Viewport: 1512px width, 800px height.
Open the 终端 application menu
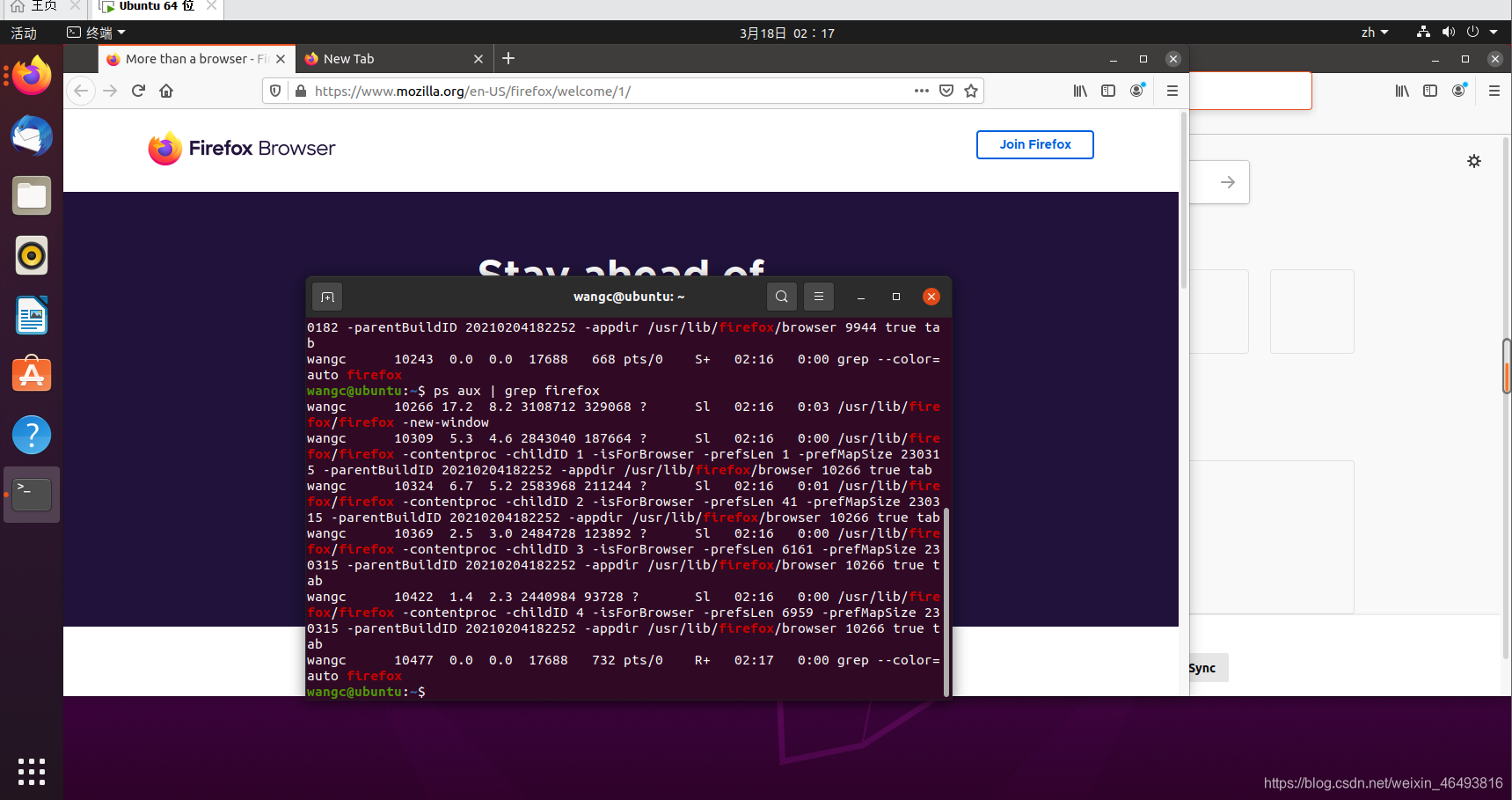(97, 33)
